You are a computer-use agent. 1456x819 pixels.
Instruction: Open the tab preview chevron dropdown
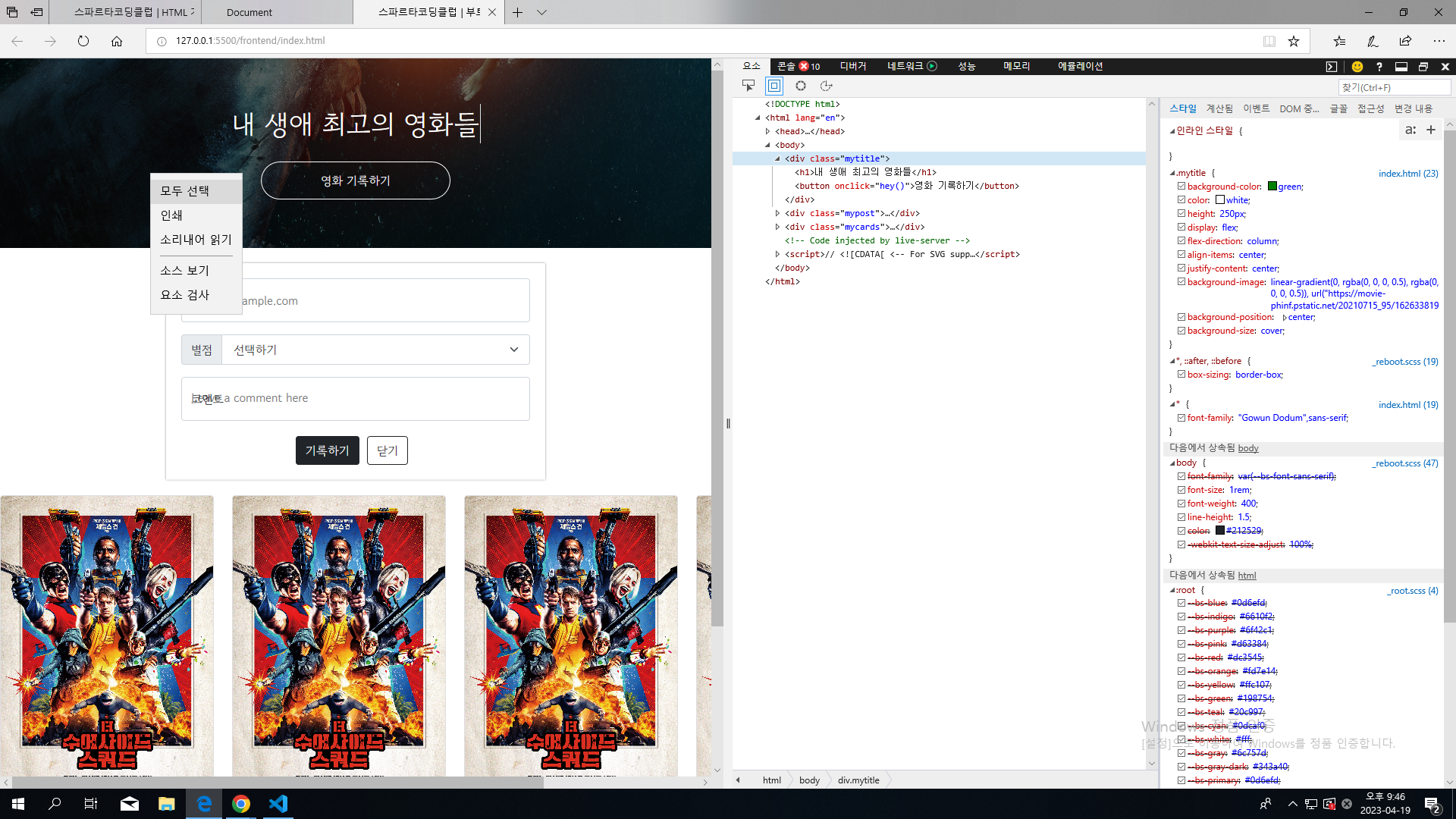[541, 12]
